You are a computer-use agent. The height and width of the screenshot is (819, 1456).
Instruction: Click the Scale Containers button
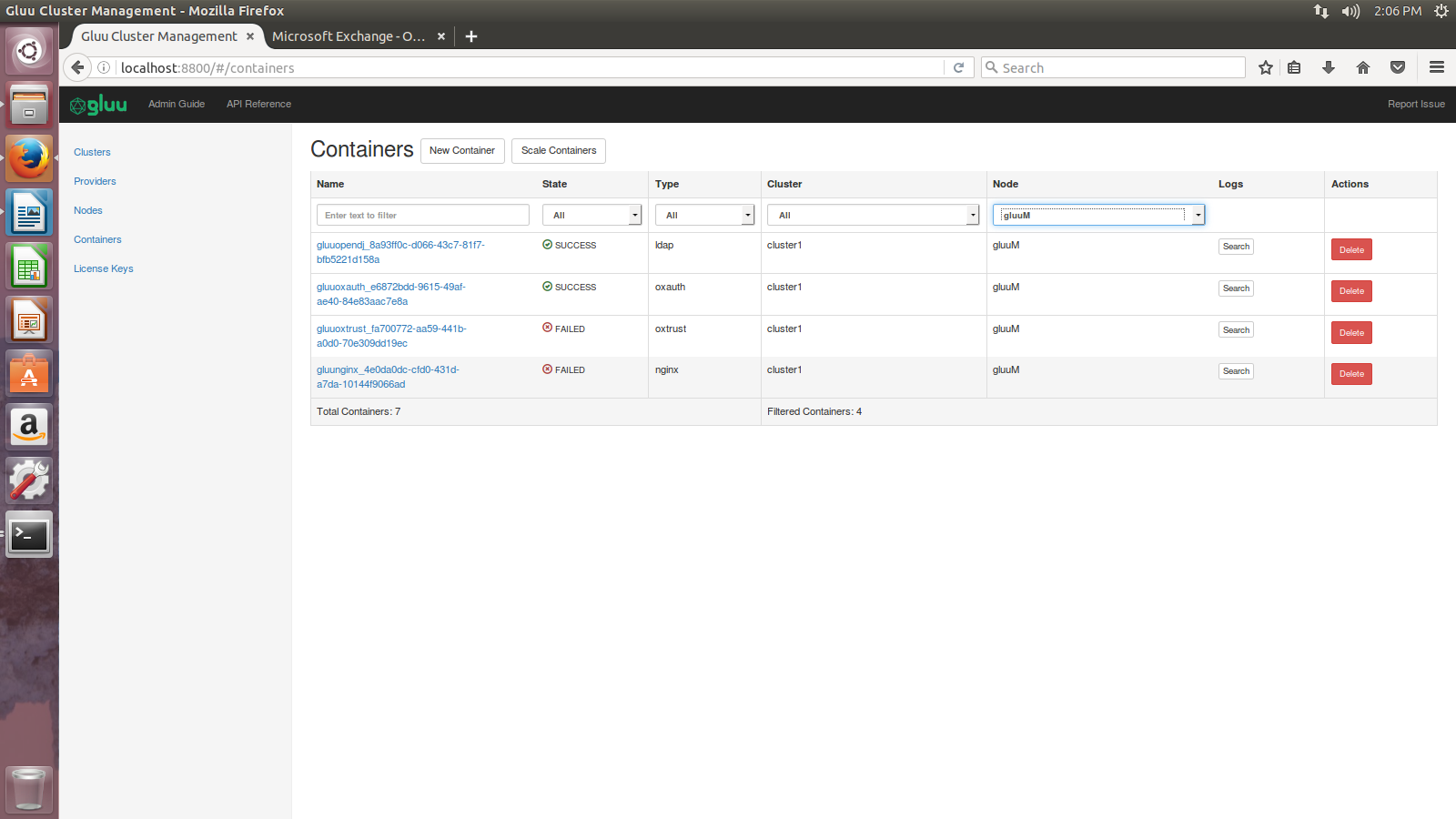click(559, 150)
